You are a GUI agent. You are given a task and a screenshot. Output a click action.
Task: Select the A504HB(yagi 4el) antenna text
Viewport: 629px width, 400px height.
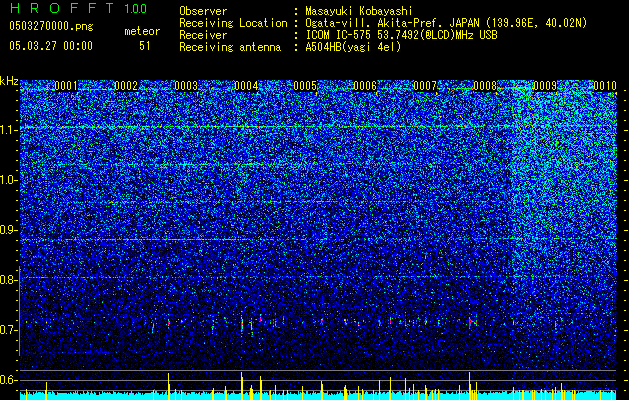(x=353, y=47)
